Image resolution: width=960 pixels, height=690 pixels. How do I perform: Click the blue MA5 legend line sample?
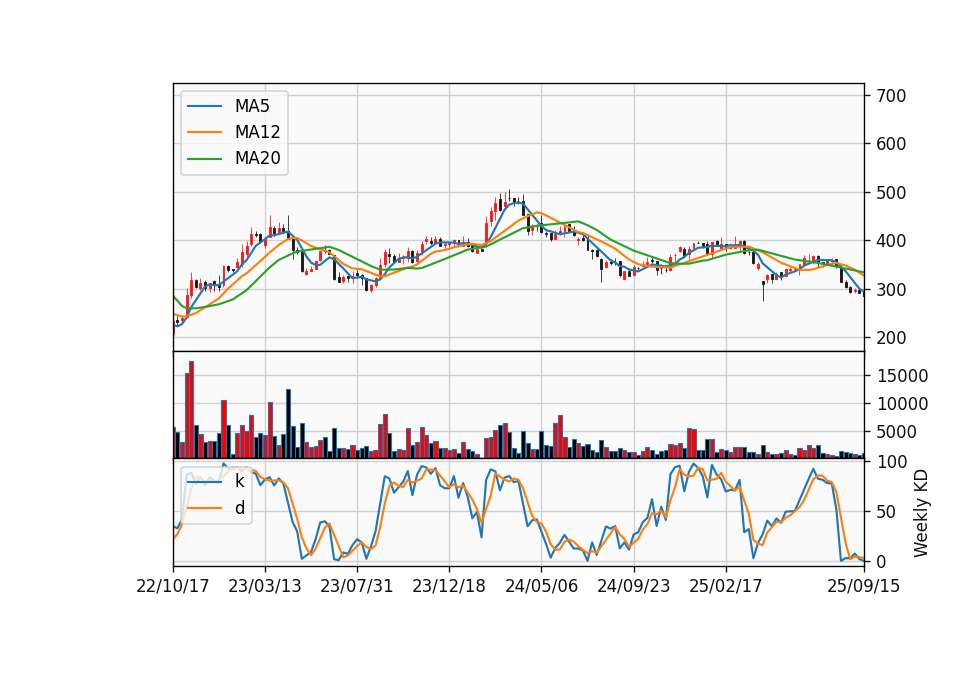(204, 107)
